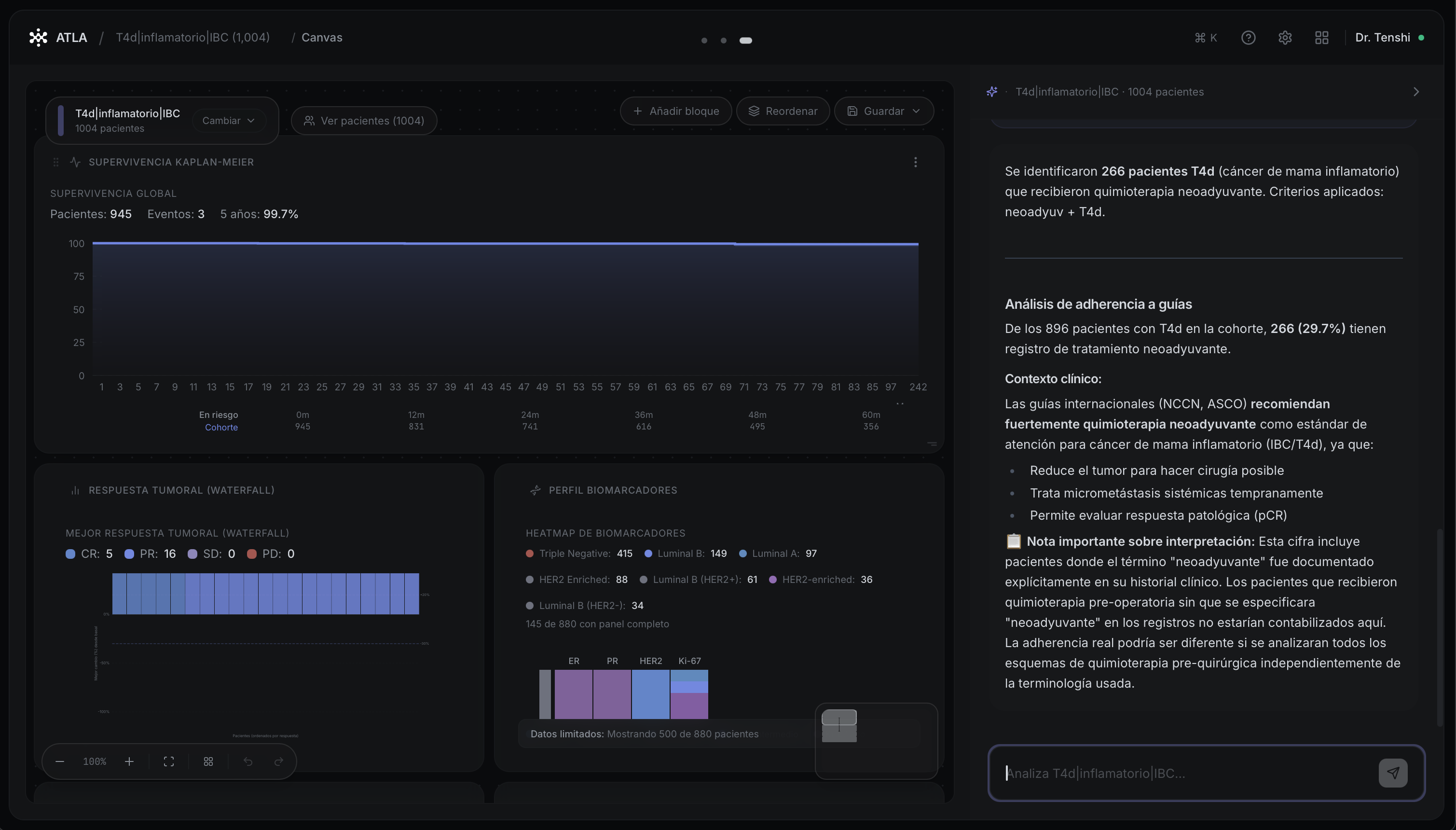The height and width of the screenshot is (830, 1456).
Task: Toggle Luminal B (HER2-) legend item
Action: pos(585,606)
